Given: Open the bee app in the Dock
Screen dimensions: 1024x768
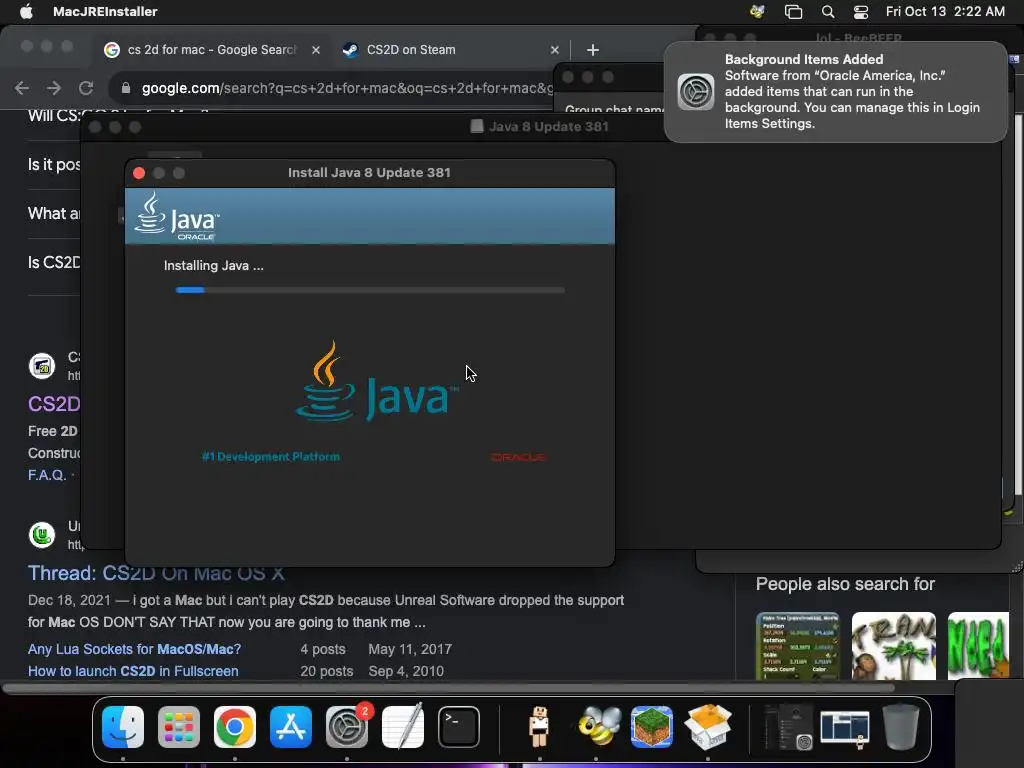Looking at the screenshot, I should [x=598, y=726].
